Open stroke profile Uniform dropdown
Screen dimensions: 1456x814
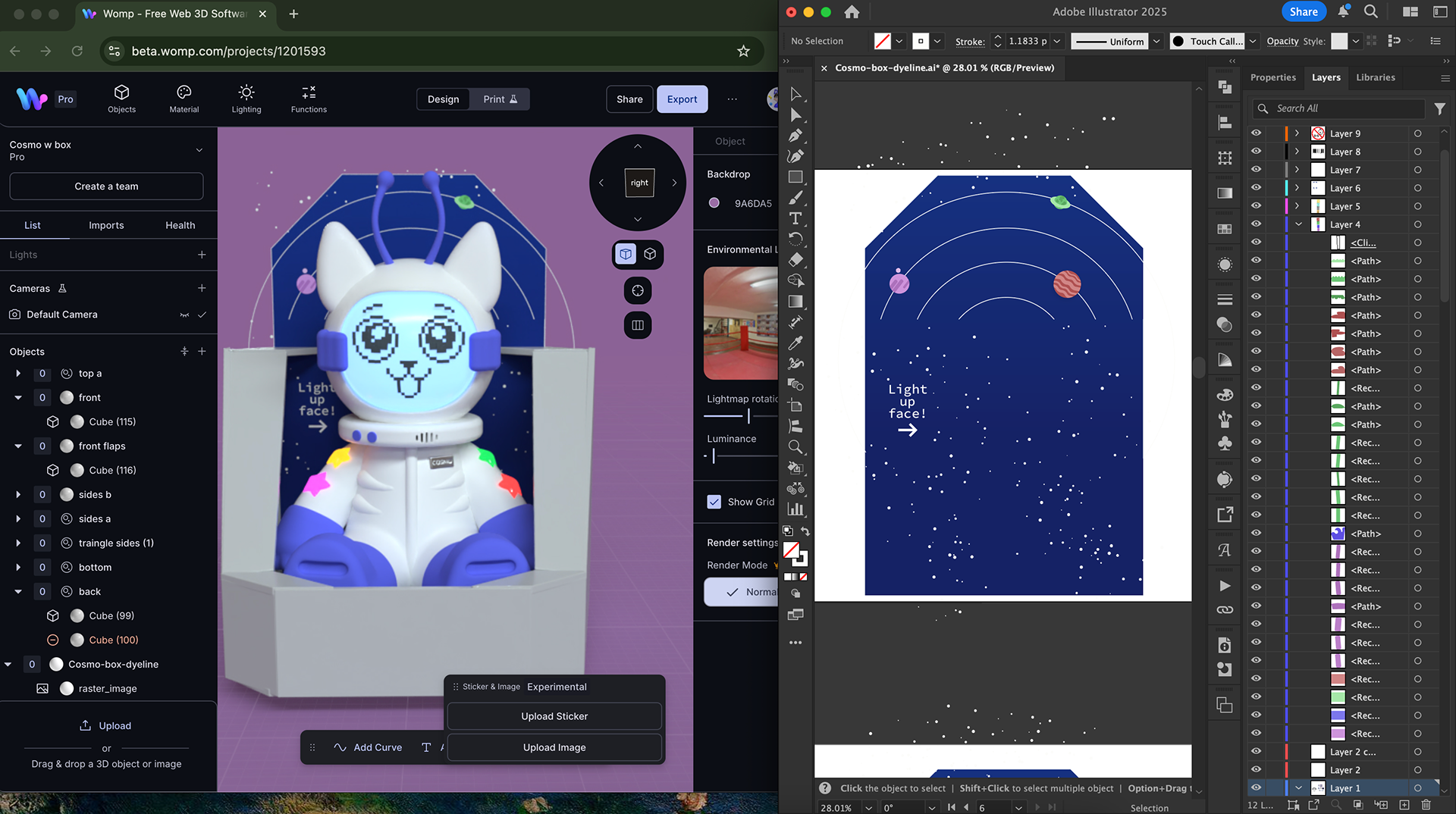(x=1156, y=42)
